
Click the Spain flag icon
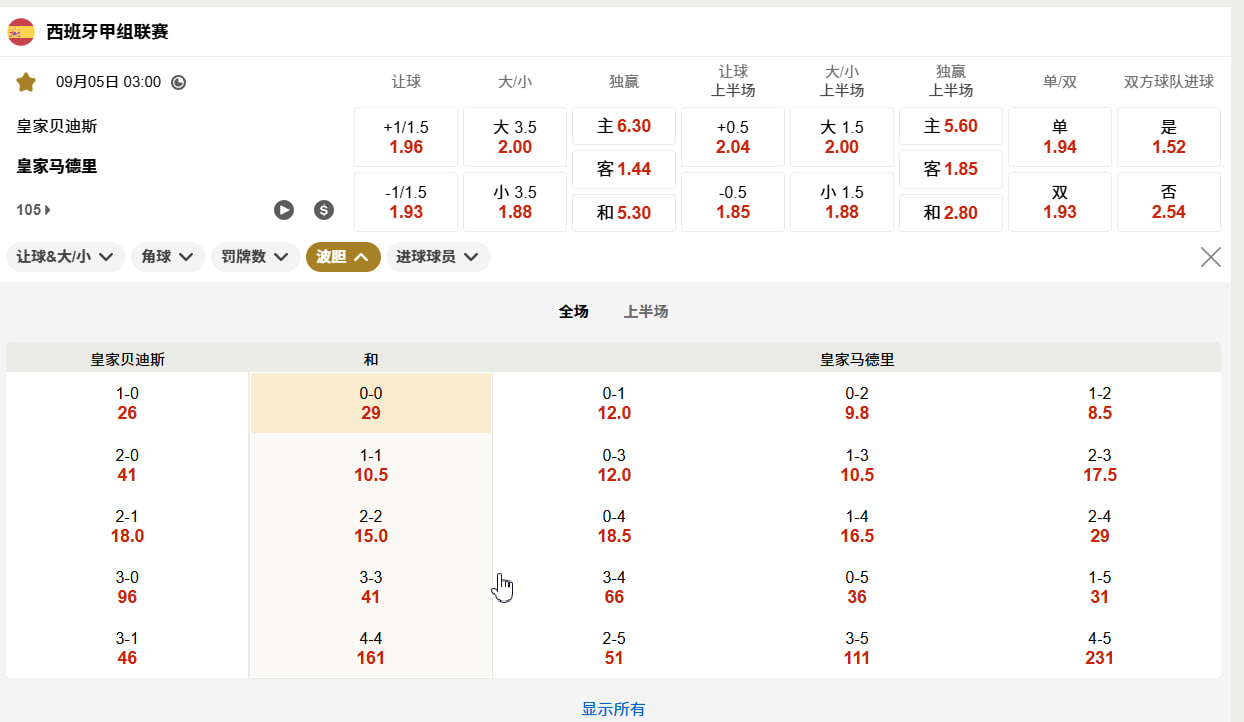pyautogui.click(x=21, y=32)
